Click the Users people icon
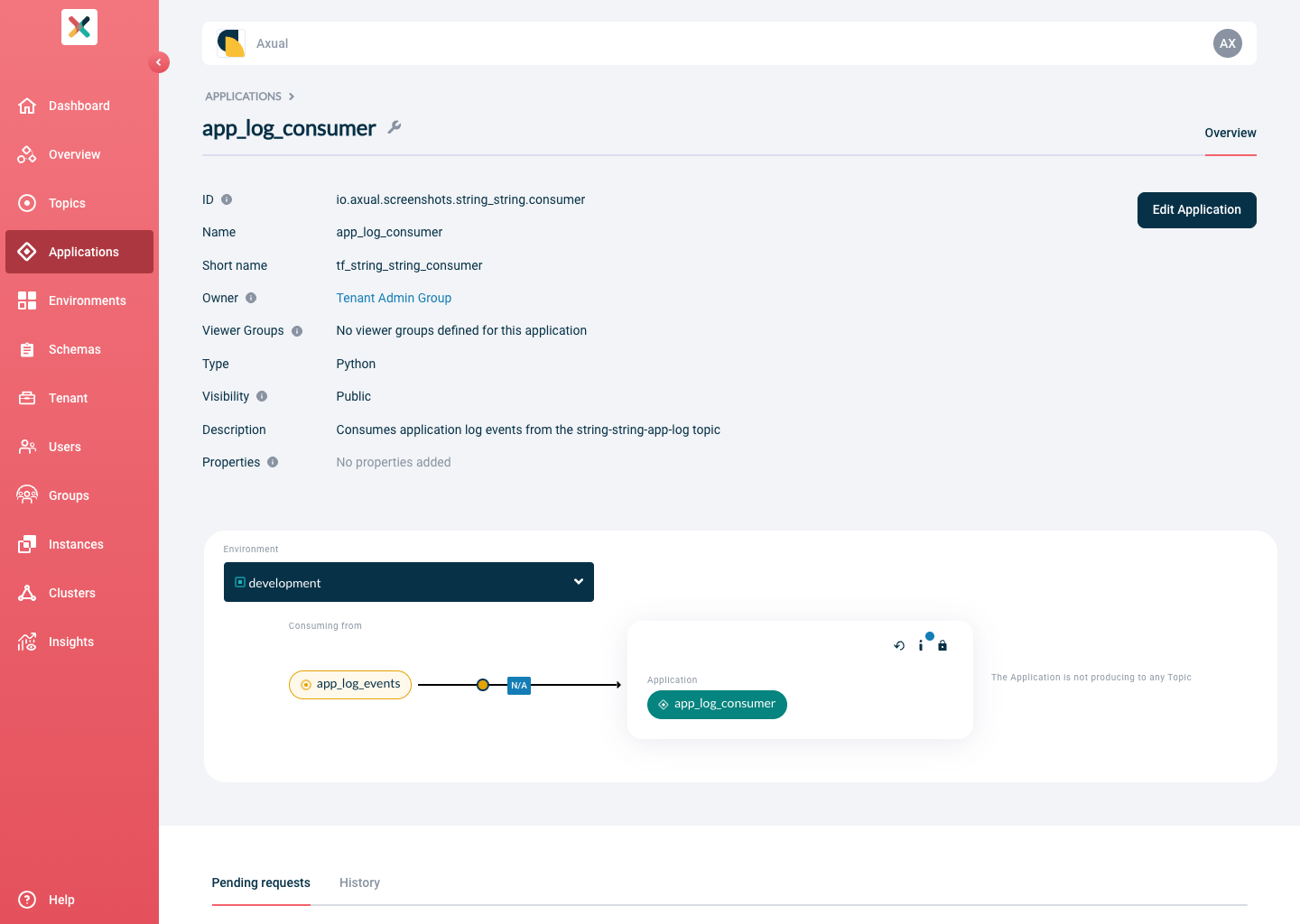This screenshot has width=1300, height=924. (x=27, y=447)
